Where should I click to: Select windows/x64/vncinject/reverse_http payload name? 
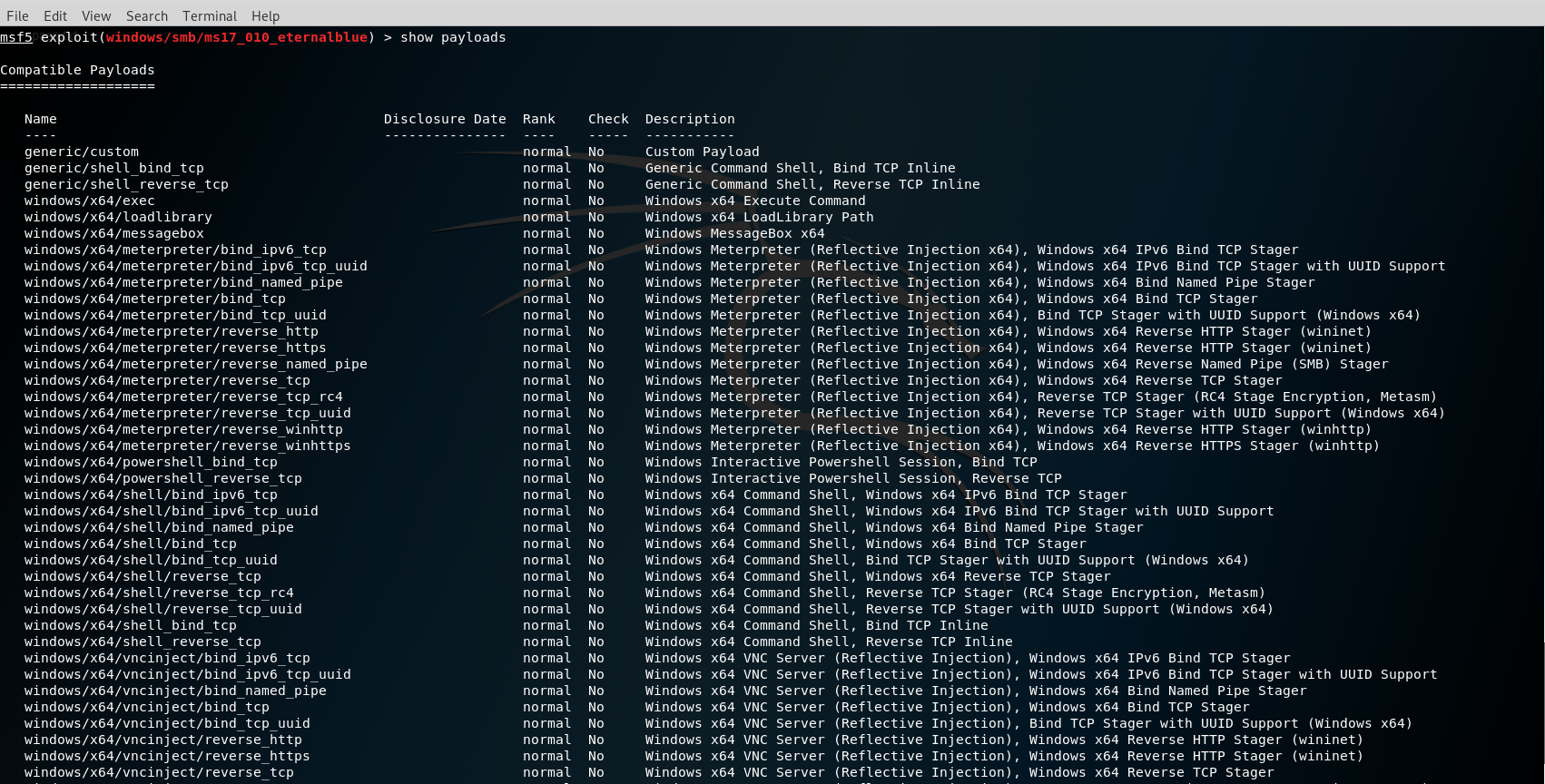163,740
